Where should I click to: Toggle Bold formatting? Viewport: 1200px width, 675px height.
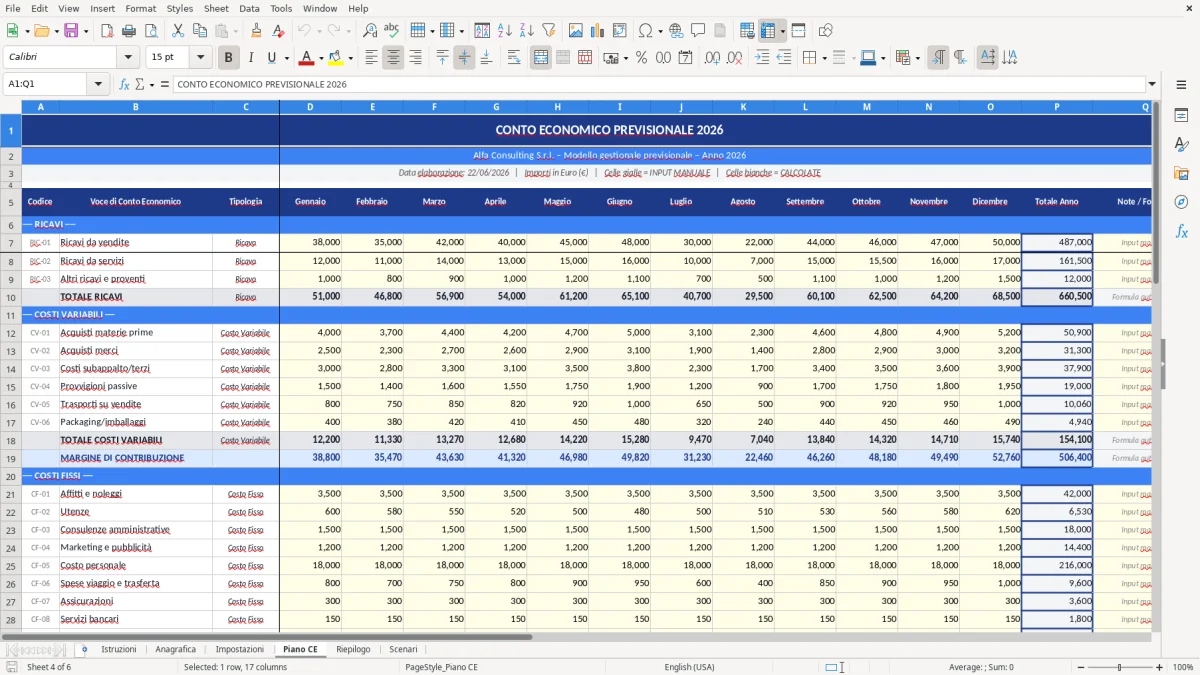[229, 58]
